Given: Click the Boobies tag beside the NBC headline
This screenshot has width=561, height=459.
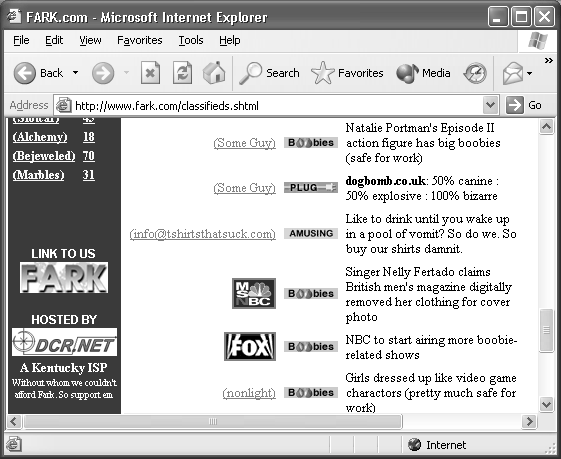Looking at the screenshot, I should pyautogui.click(x=311, y=346).
